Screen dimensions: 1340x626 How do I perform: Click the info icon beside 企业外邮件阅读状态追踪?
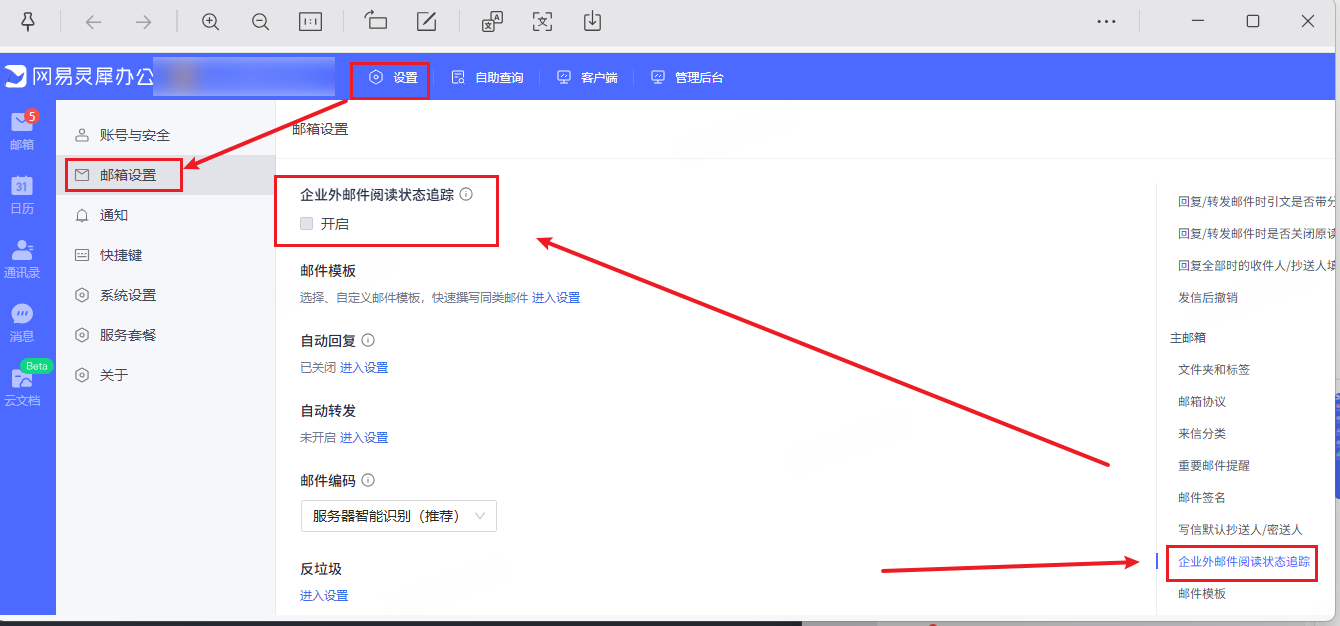(465, 195)
